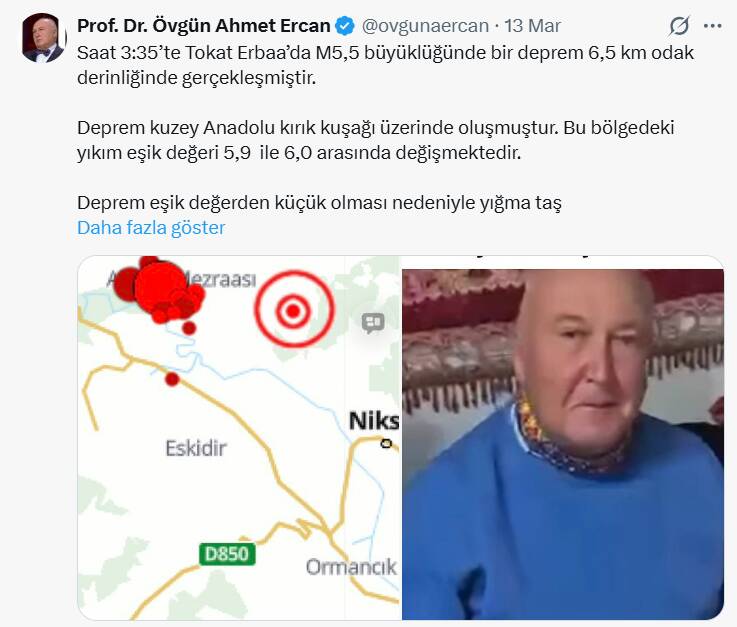The image size is (737, 627).
Task: Open the "13 Mar" post timestamp
Action: [533, 26]
